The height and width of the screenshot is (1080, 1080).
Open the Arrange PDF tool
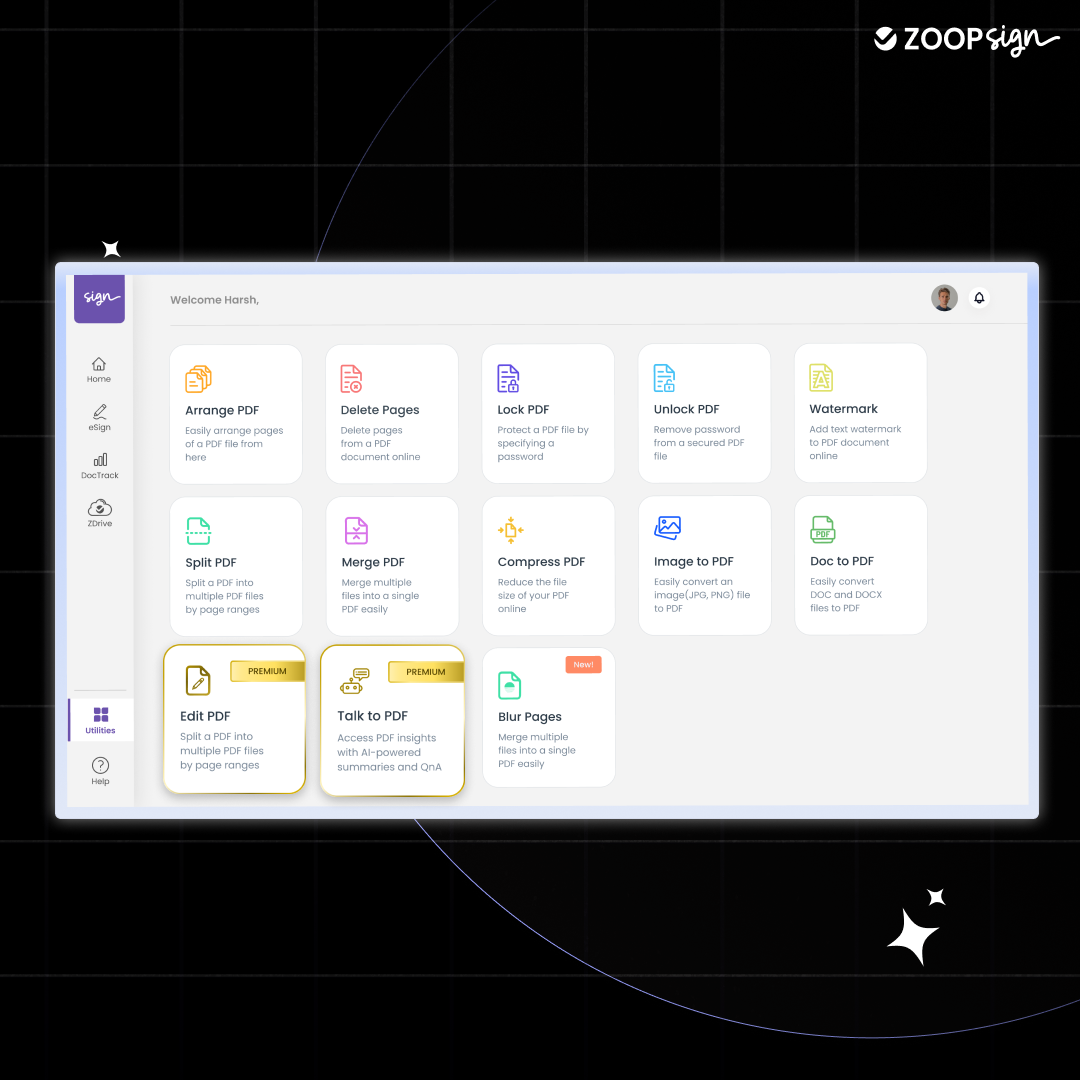[x=236, y=413]
